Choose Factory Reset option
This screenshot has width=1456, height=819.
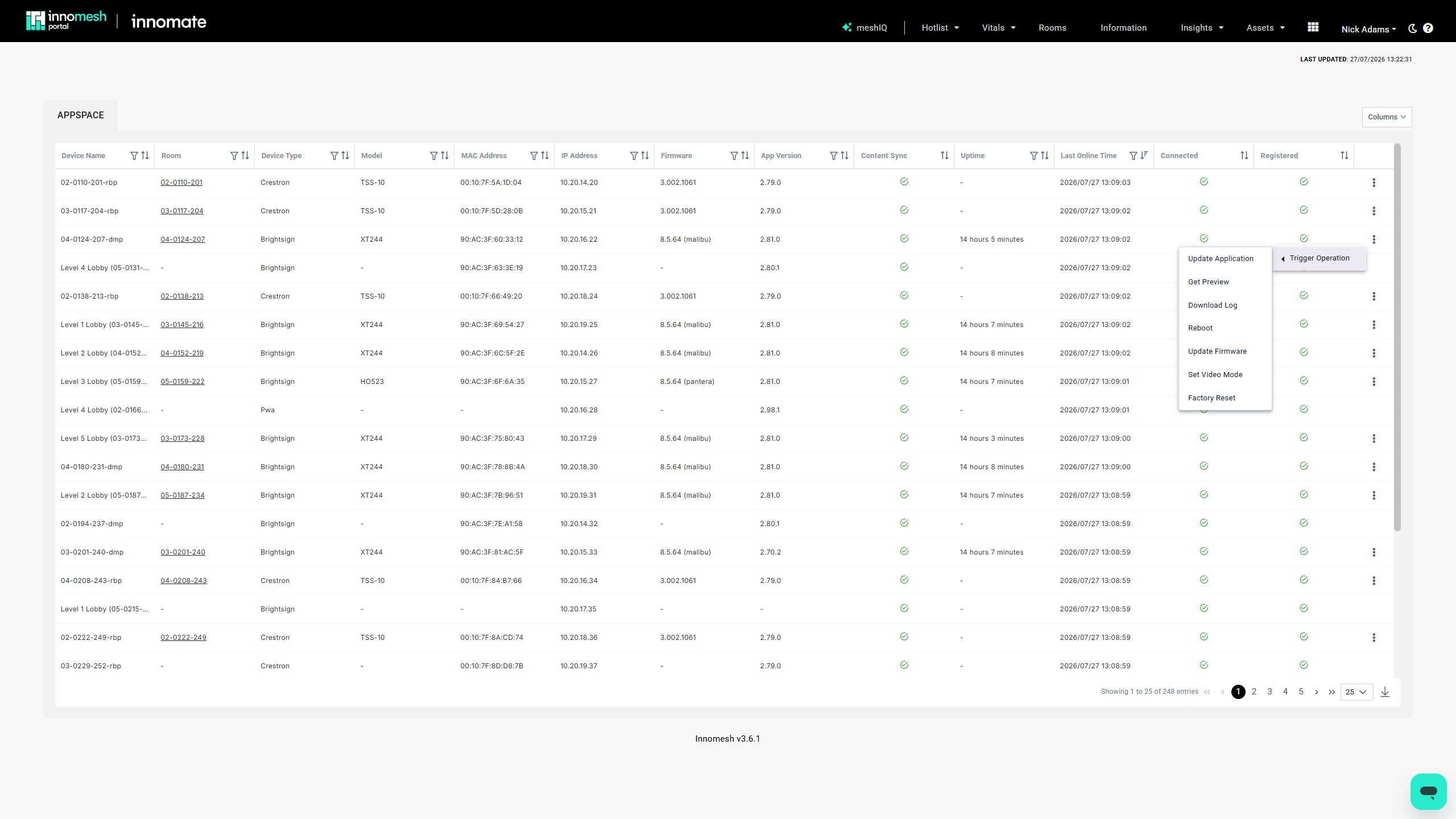pyautogui.click(x=1225, y=398)
